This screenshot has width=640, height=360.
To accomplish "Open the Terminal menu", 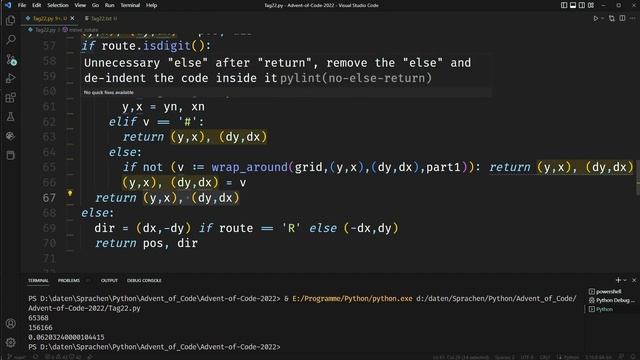I will [130, 5].
